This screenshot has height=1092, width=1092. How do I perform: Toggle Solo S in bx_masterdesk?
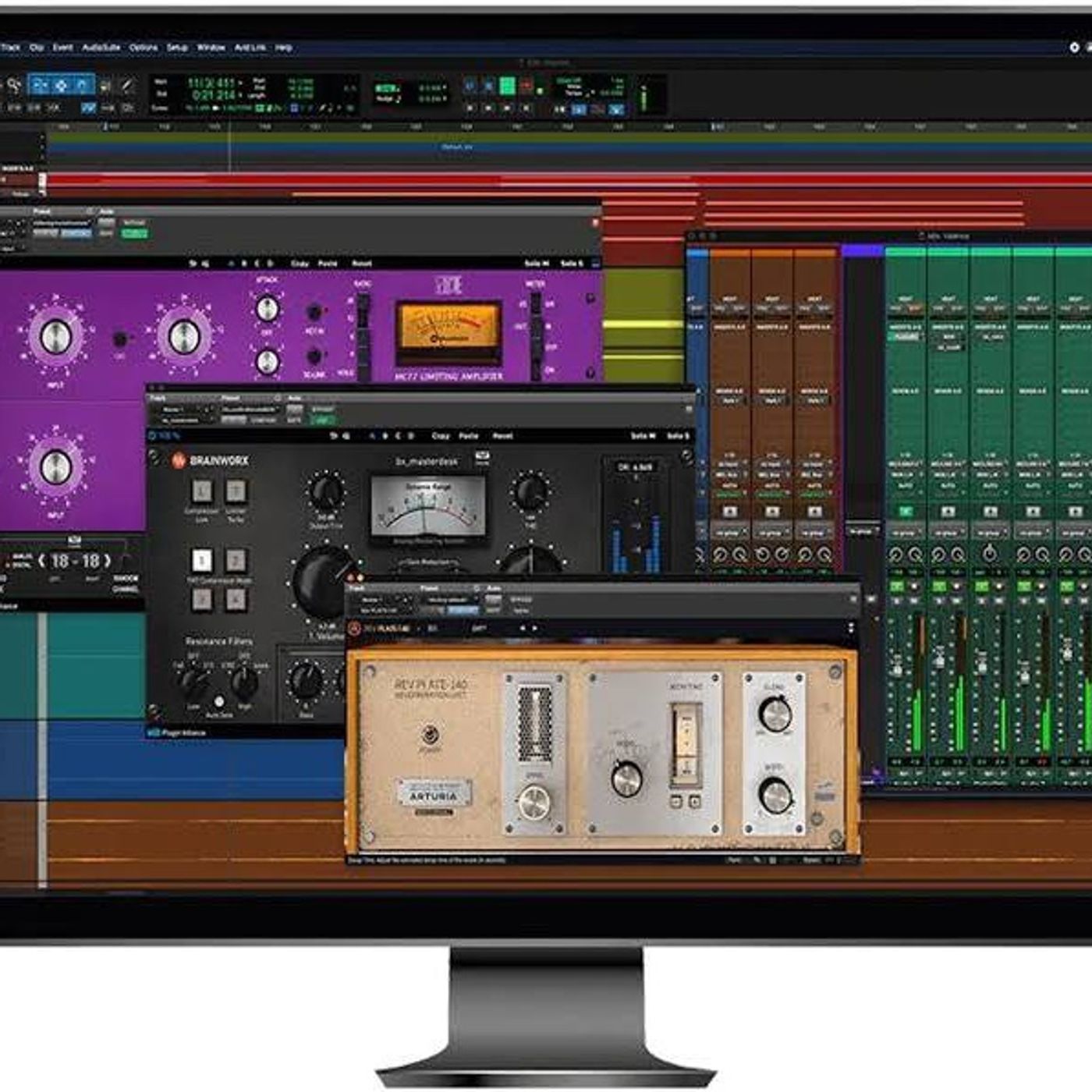pyautogui.click(x=678, y=436)
